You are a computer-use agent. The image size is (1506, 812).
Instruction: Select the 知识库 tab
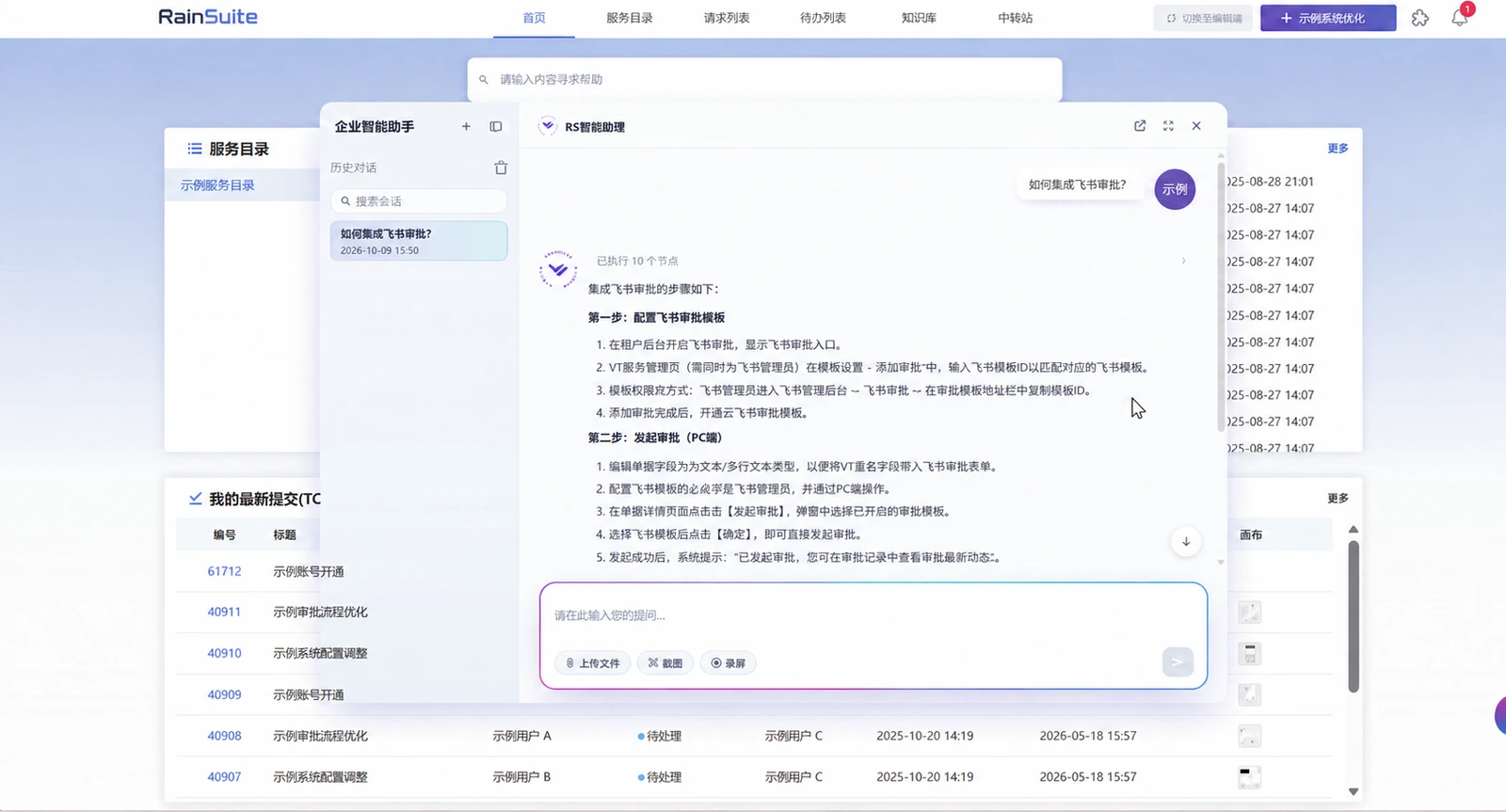pyautogui.click(x=919, y=18)
